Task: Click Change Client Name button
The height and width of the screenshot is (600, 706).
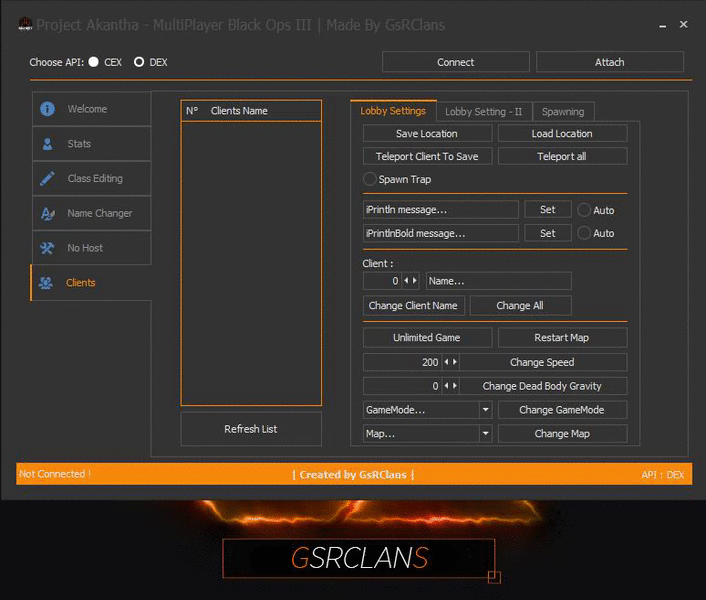Action: (414, 306)
